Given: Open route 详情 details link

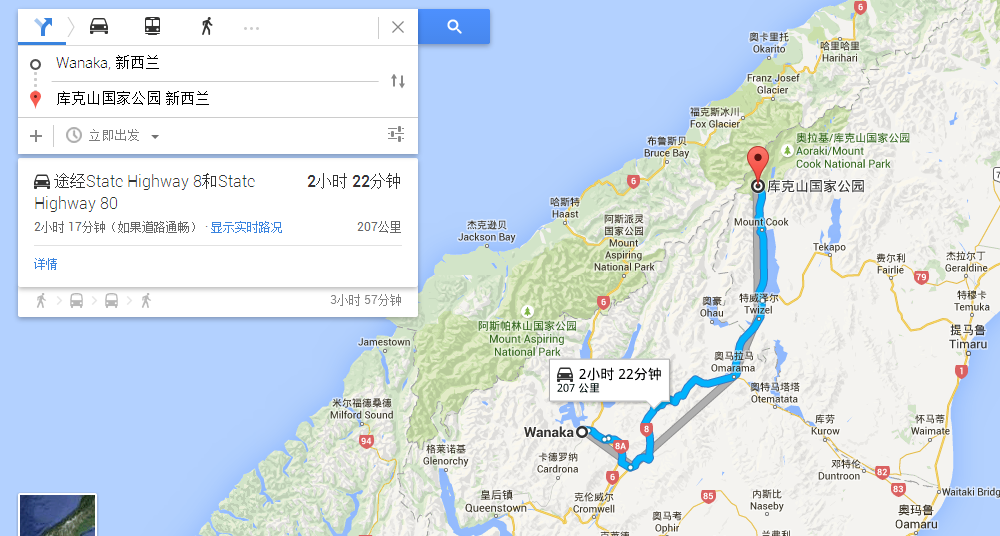Looking at the screenshot, I should click(x=45, y=264).
